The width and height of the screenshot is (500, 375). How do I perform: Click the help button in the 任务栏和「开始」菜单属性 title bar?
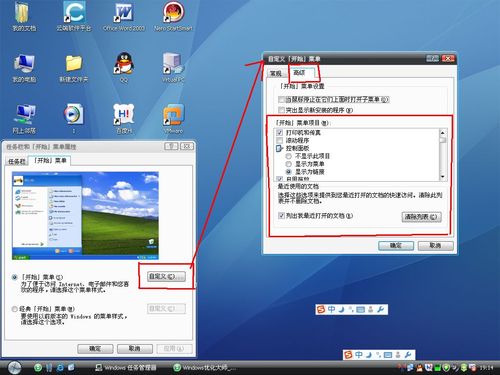pos(171,146)
